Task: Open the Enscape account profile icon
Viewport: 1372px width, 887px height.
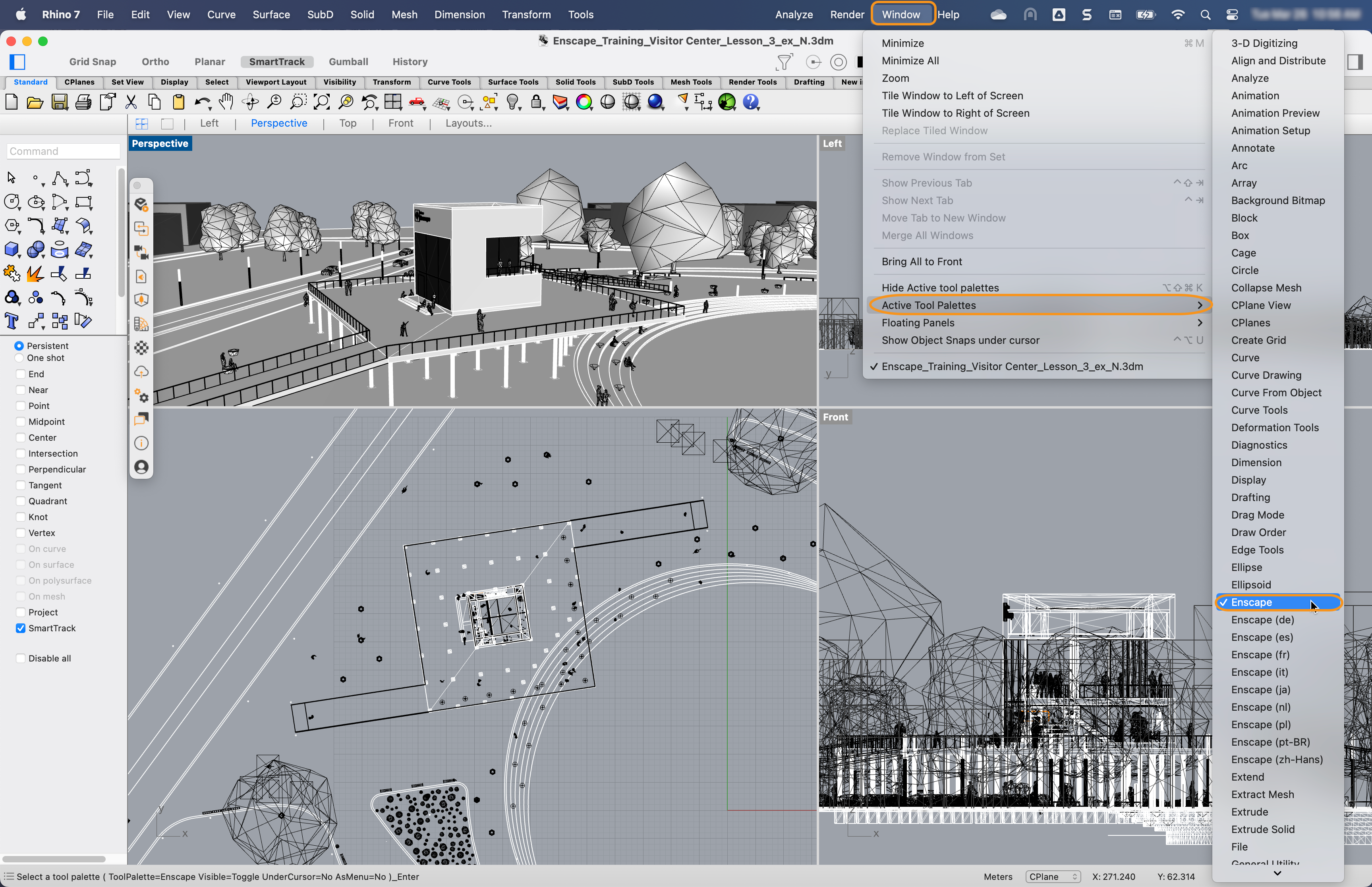Action: (141, 467)
